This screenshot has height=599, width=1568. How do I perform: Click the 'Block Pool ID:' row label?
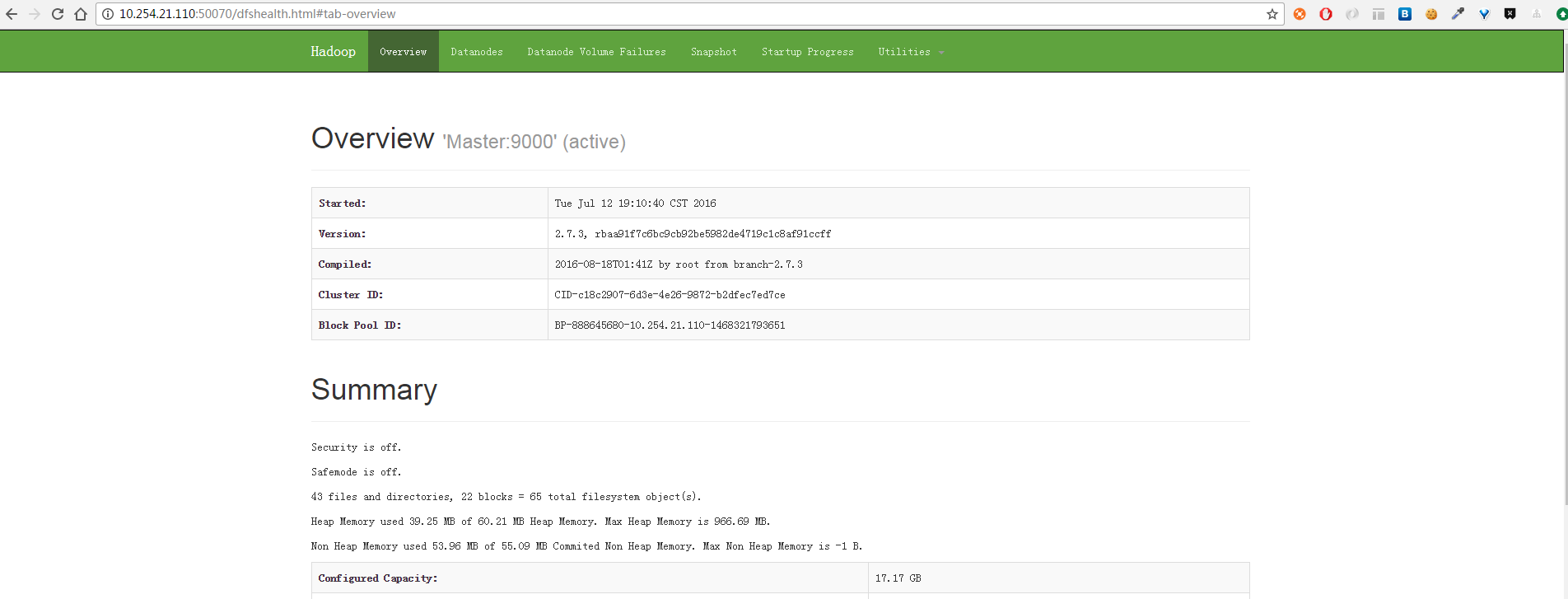click(x=360, y=325)
